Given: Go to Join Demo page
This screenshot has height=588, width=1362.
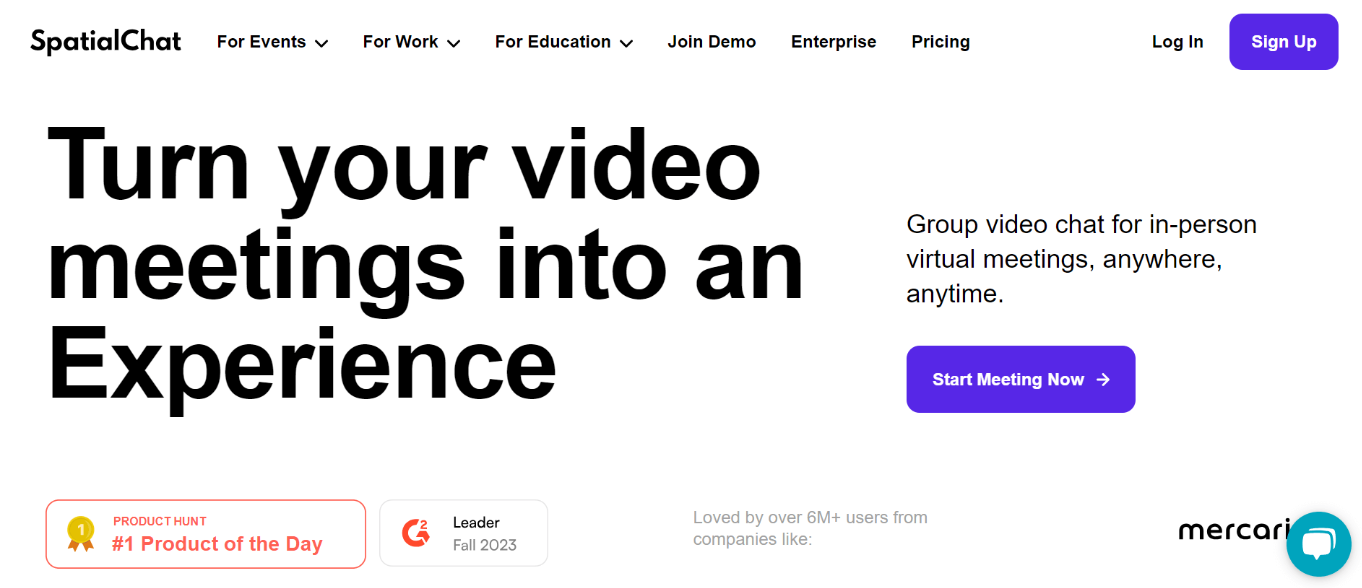Looking at the screenshot, I should (x=712, y=42).
